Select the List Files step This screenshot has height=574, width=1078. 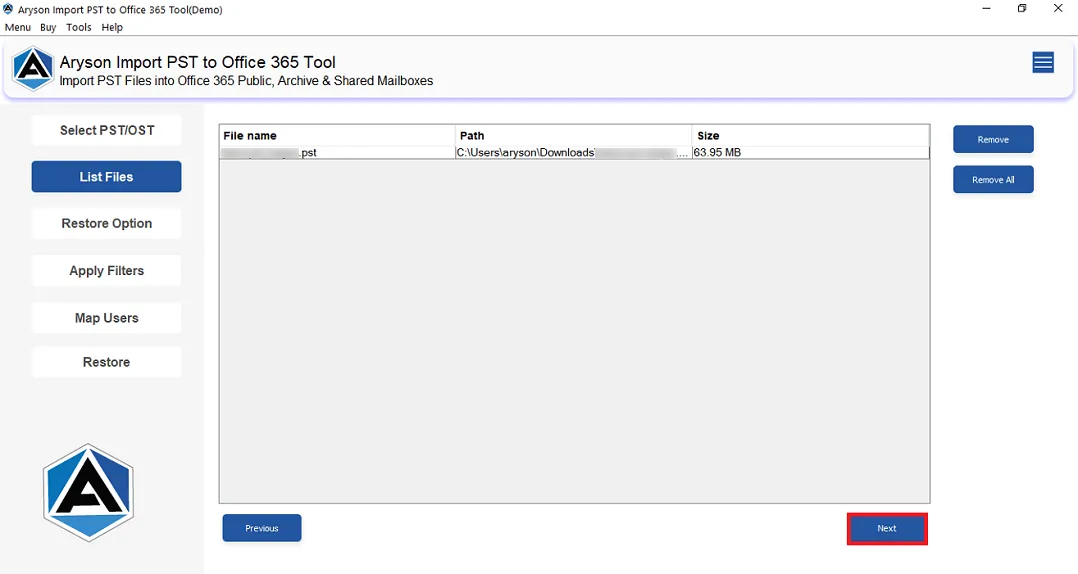[107, 177]
